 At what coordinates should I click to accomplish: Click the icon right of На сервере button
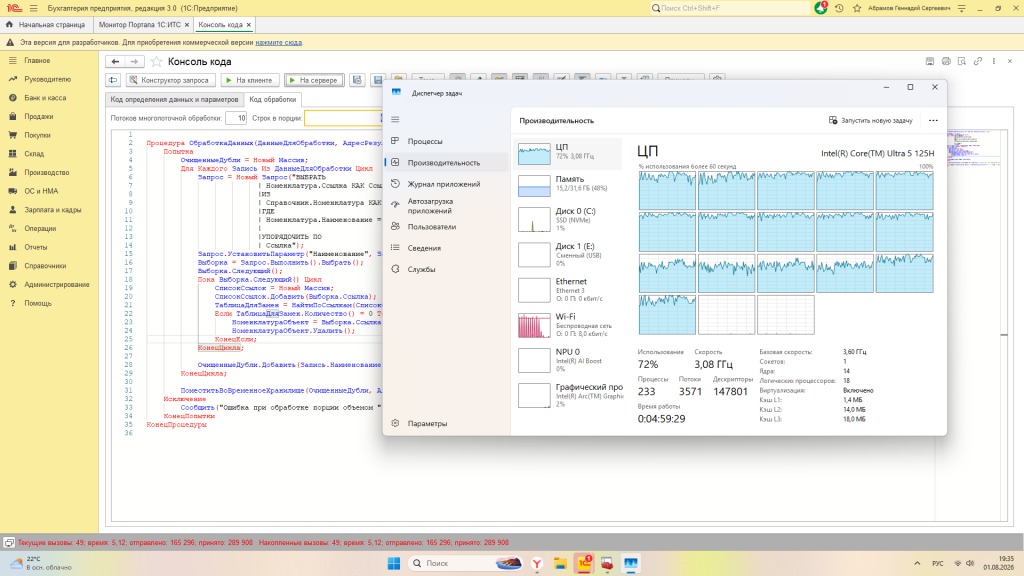[357, 80]
